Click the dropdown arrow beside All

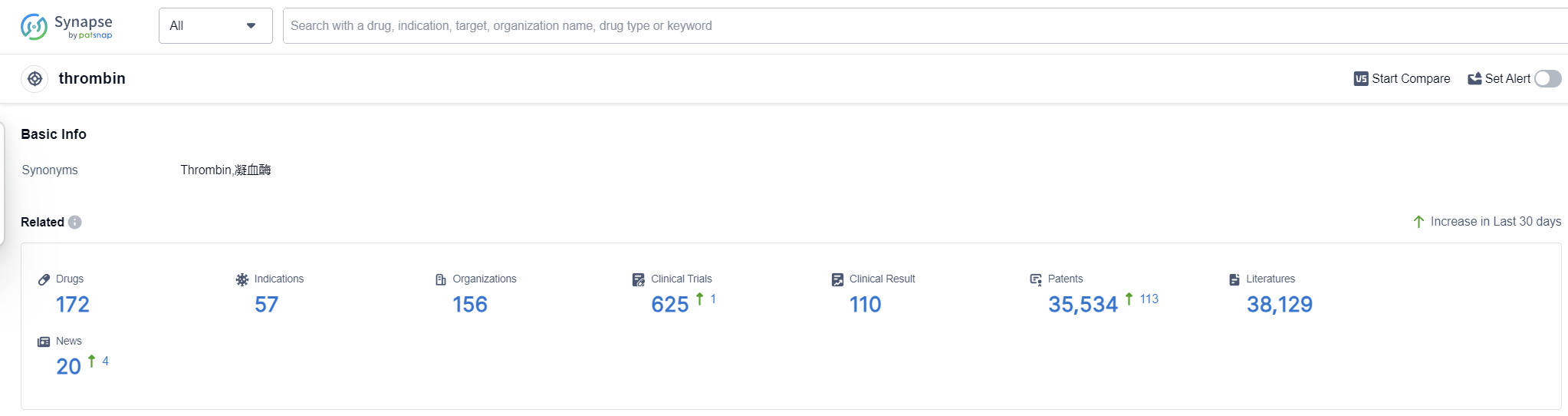coord(251,26)
